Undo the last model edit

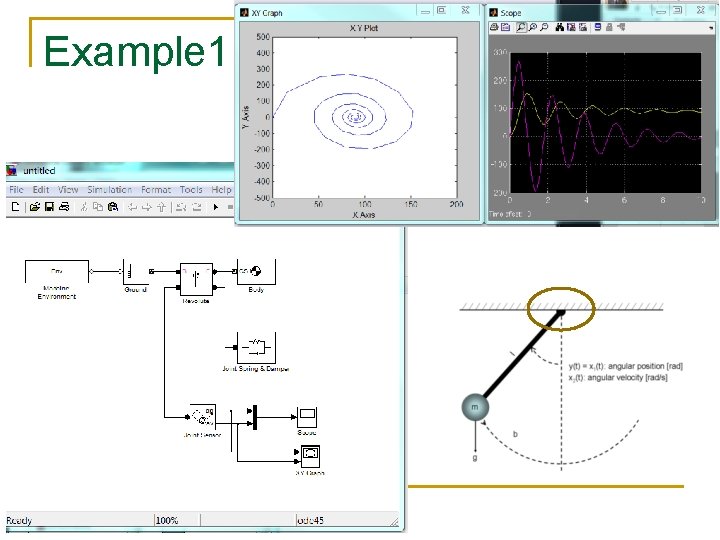[x=181, y=207]
